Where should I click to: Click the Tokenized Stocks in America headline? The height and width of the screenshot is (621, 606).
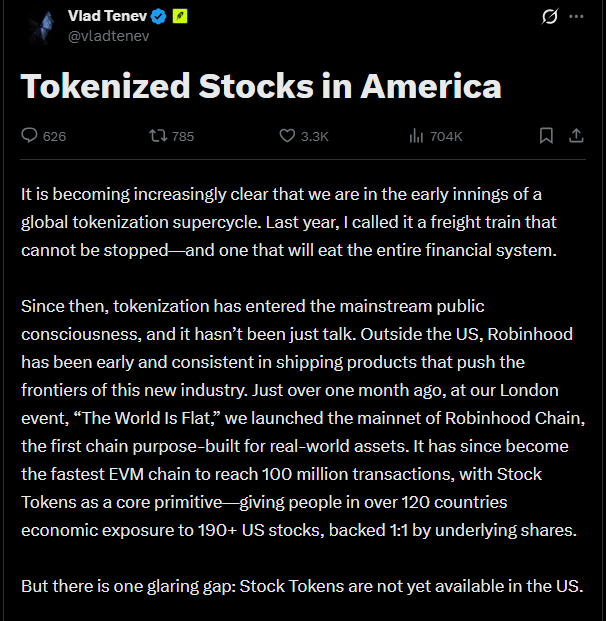pos(261,86)
